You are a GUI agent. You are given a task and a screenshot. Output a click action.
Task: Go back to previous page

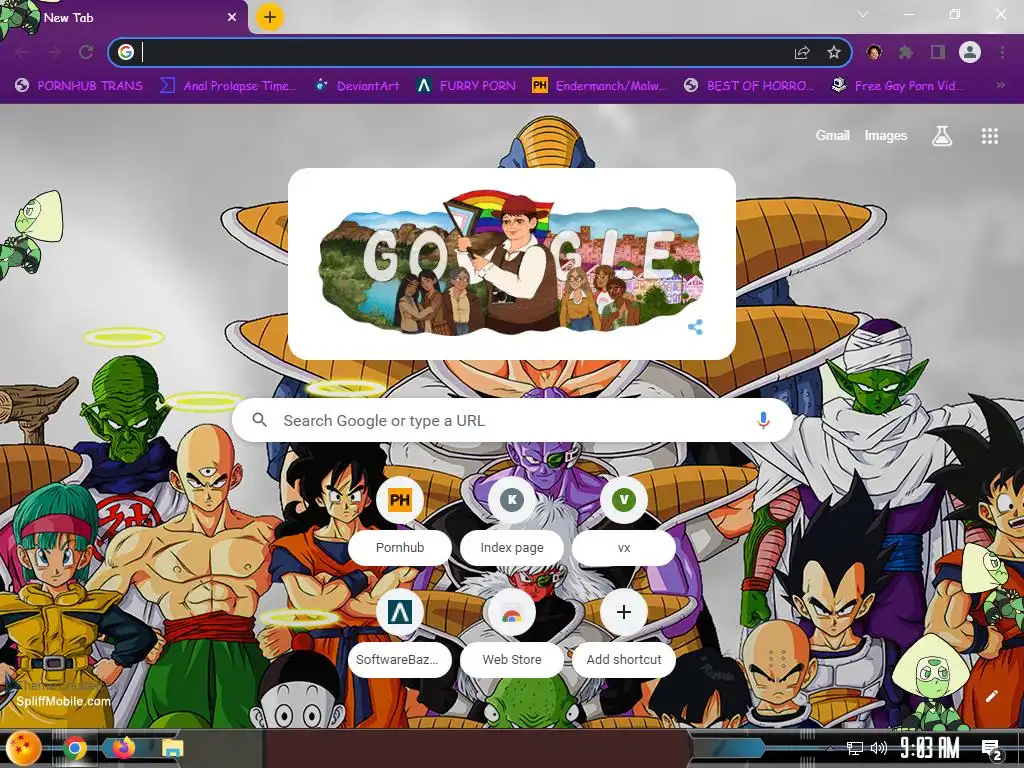click(22, 52)
